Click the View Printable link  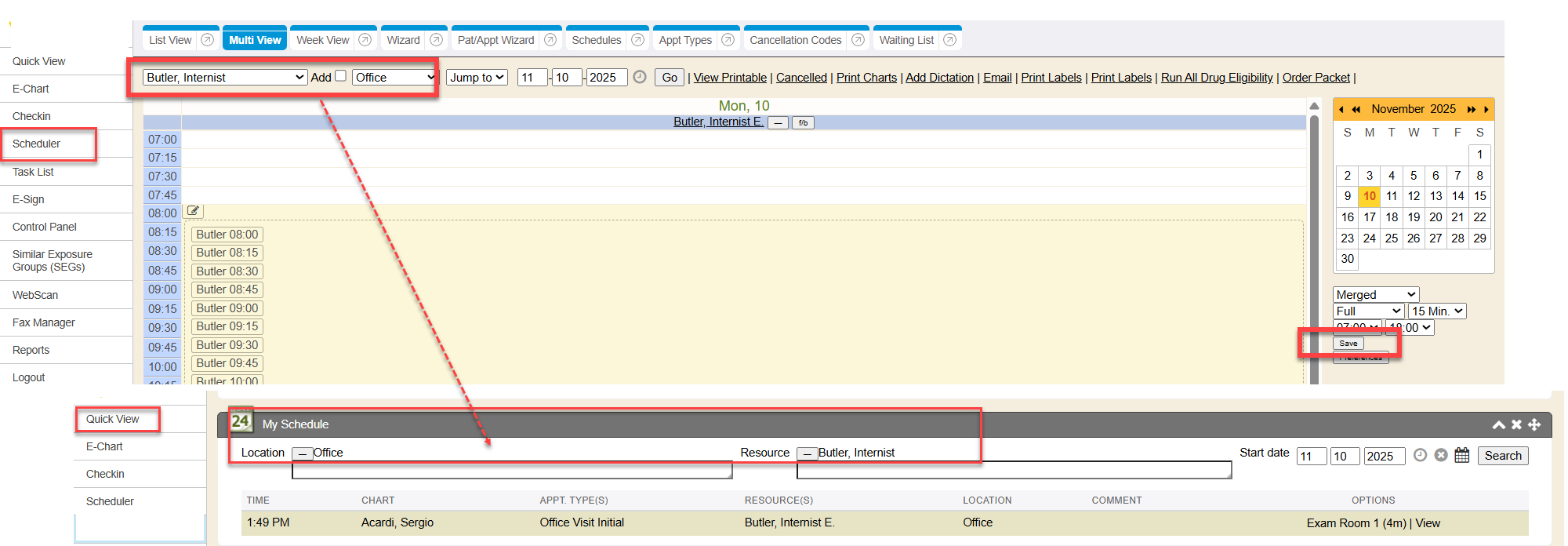pos(730,78)
